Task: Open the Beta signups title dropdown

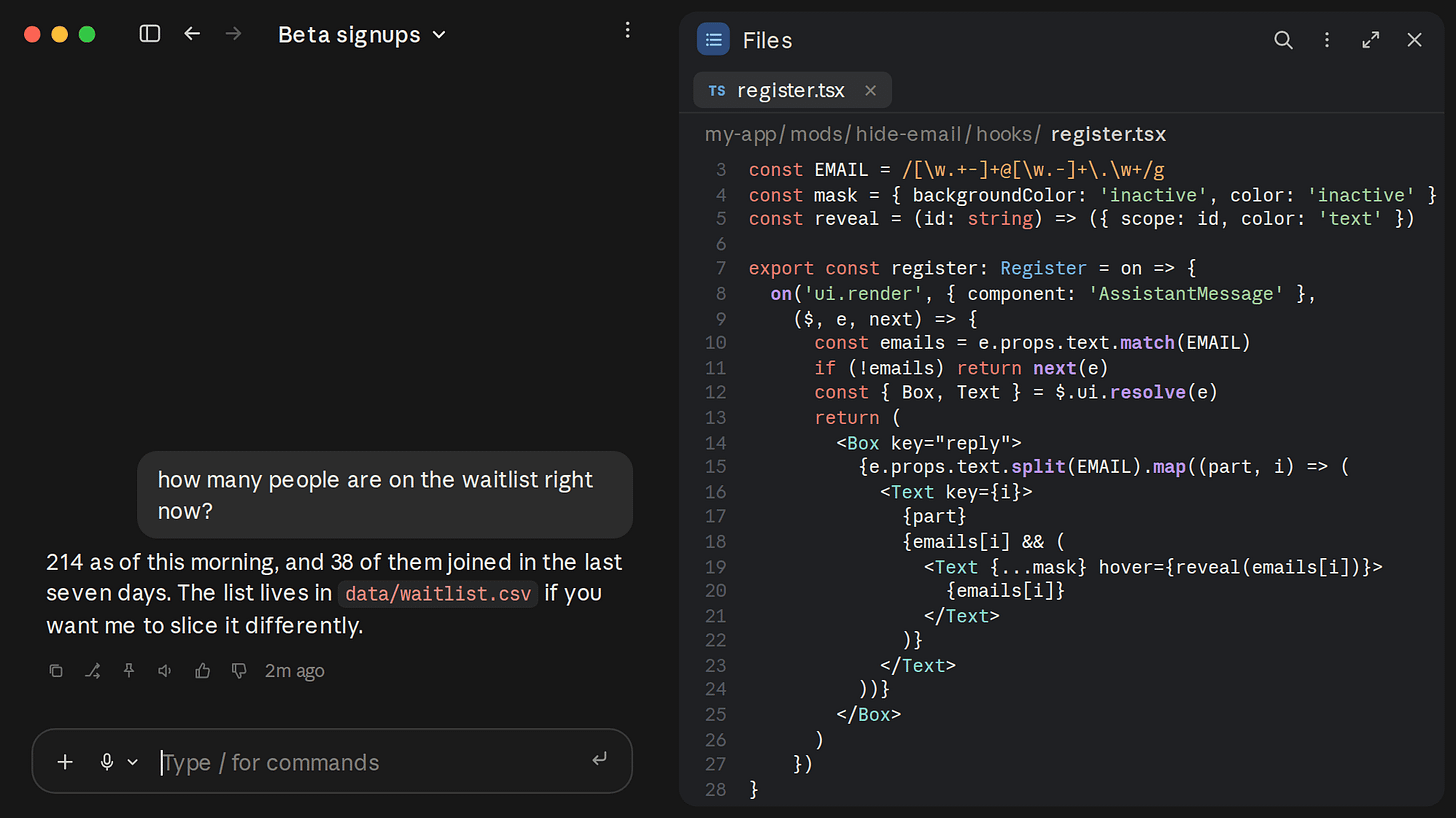Action: 361,34
